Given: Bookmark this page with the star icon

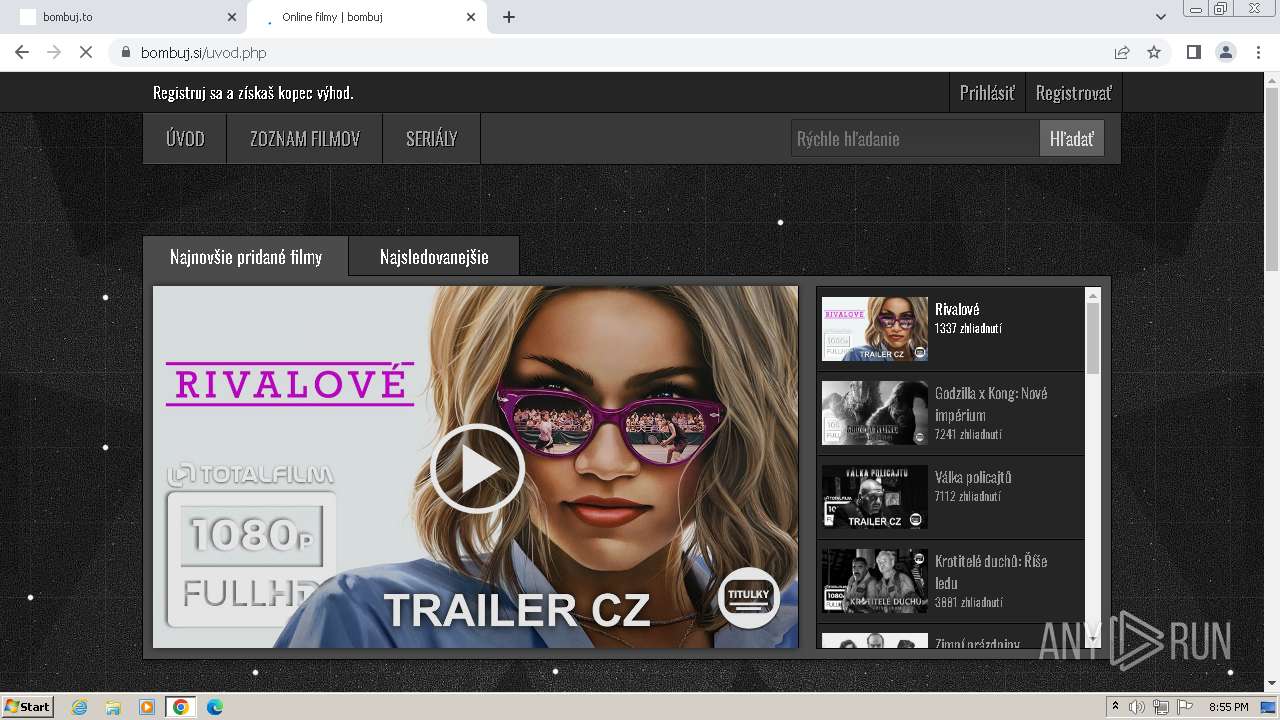Looking at the screenshot, I should pyautogui.click(x=1154, y=52).
